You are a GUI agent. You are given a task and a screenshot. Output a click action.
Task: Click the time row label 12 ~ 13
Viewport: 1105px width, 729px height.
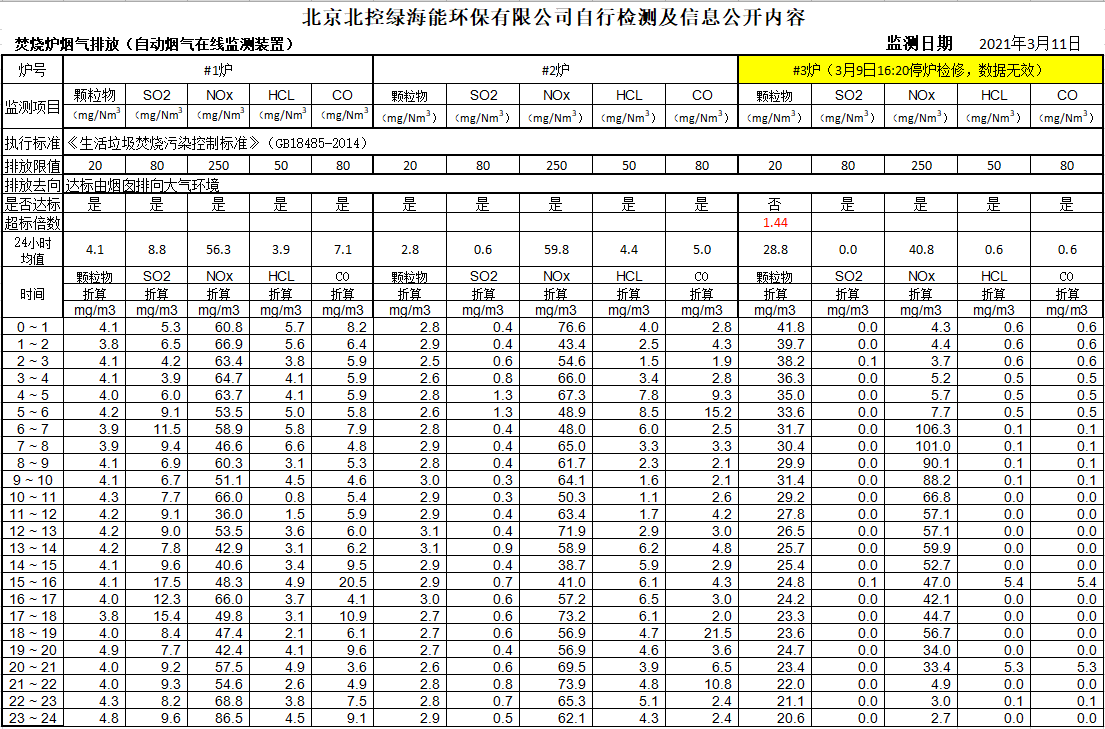click(33, 532)
